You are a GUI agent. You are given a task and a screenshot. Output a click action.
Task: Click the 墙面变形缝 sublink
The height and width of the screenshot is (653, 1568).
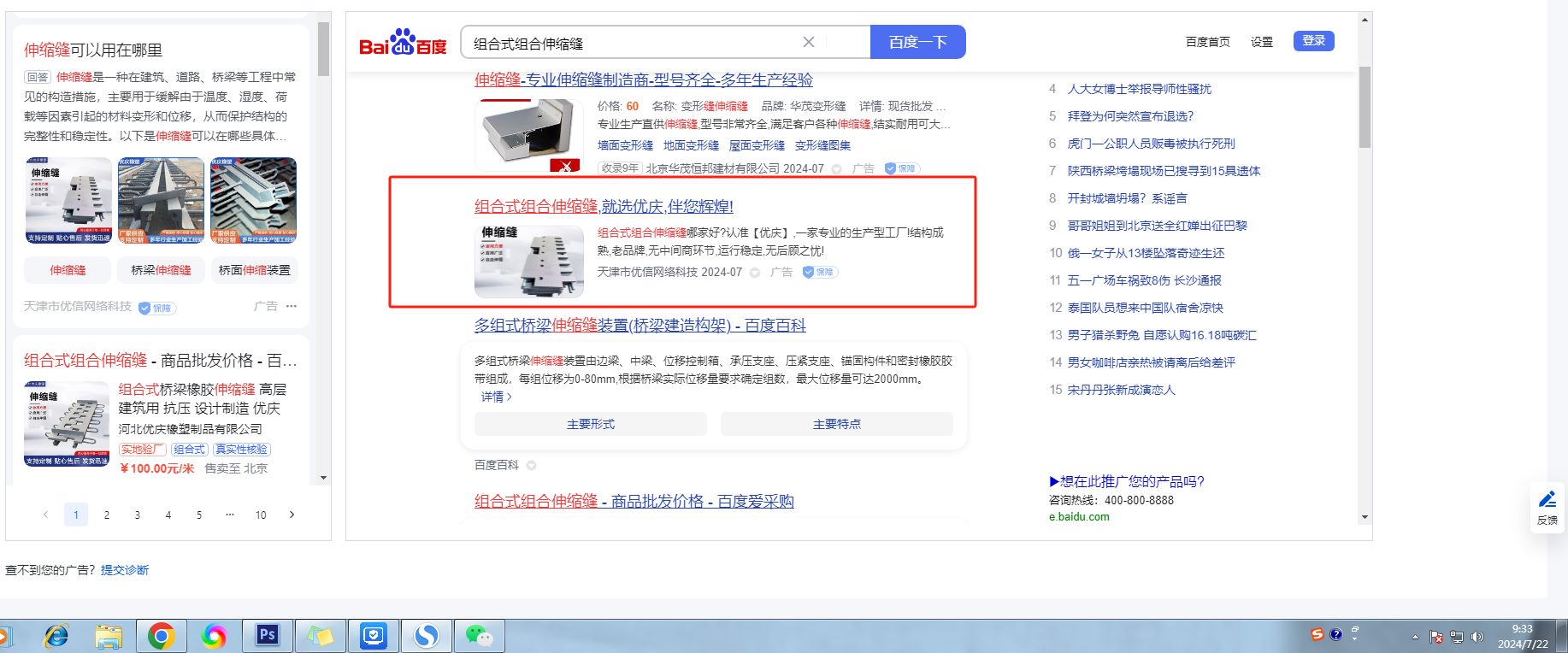point(625,145)
